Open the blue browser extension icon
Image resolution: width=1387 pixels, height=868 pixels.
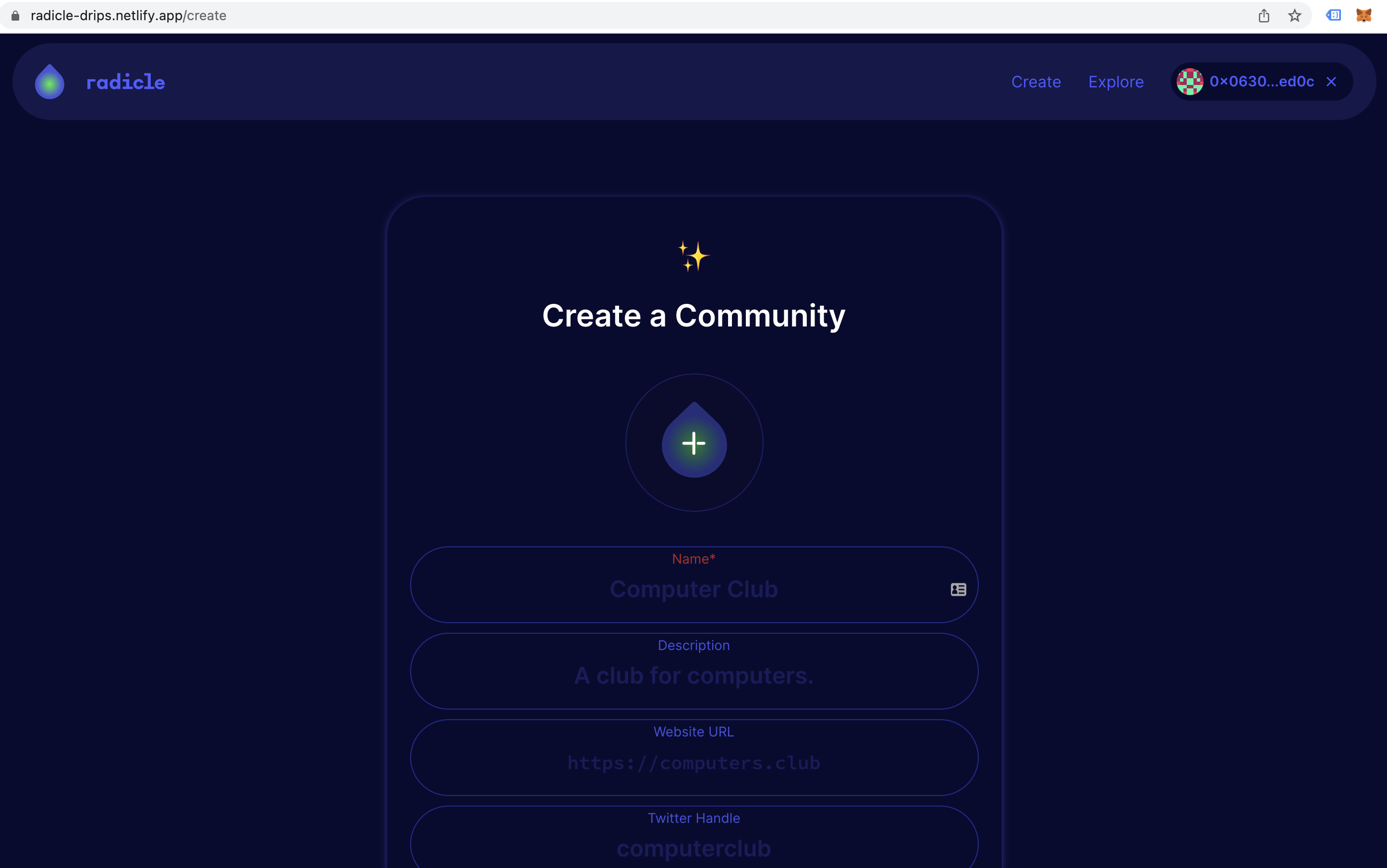[1333, 15]
